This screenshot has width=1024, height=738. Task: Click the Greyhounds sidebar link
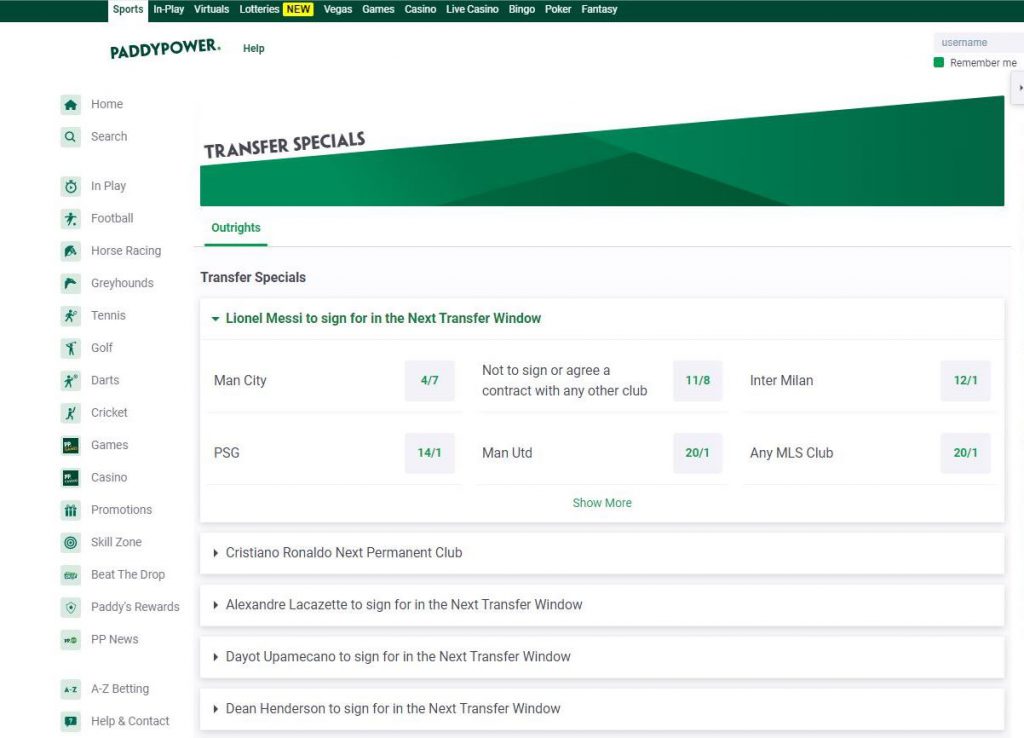pyautogui.click(x=122, y=283)
